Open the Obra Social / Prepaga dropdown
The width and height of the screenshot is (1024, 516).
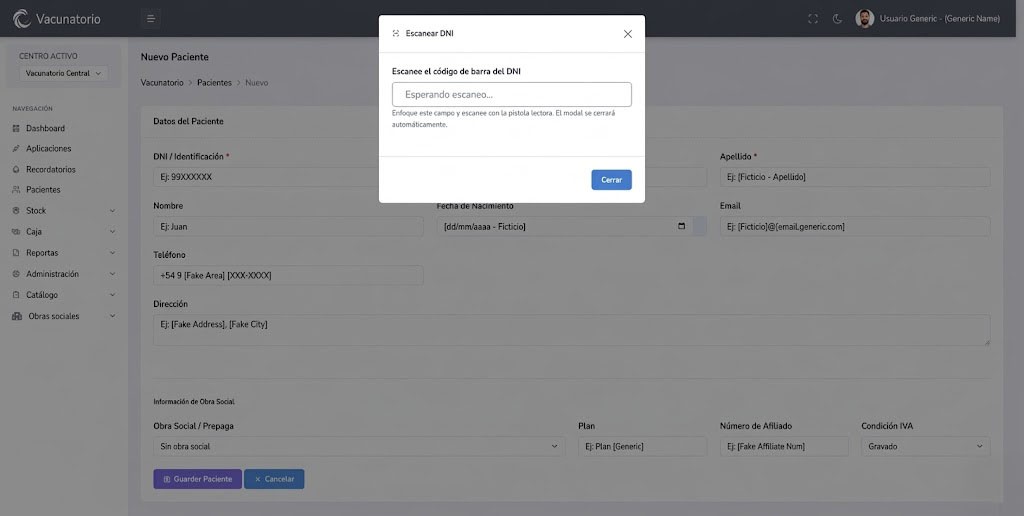(359, 446)
